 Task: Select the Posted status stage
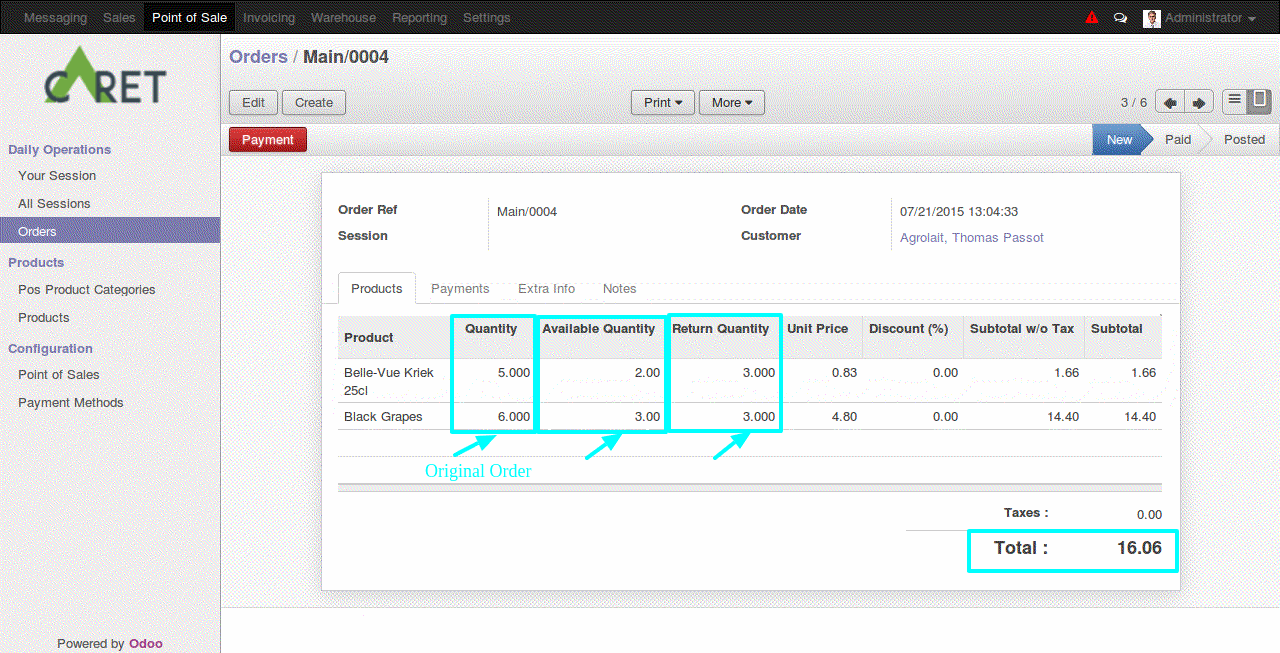[x=1244, y=139]
